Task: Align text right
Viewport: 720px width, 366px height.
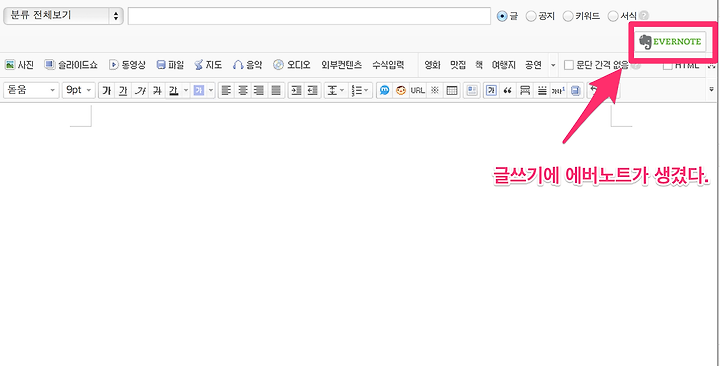Action: [259, 90]
